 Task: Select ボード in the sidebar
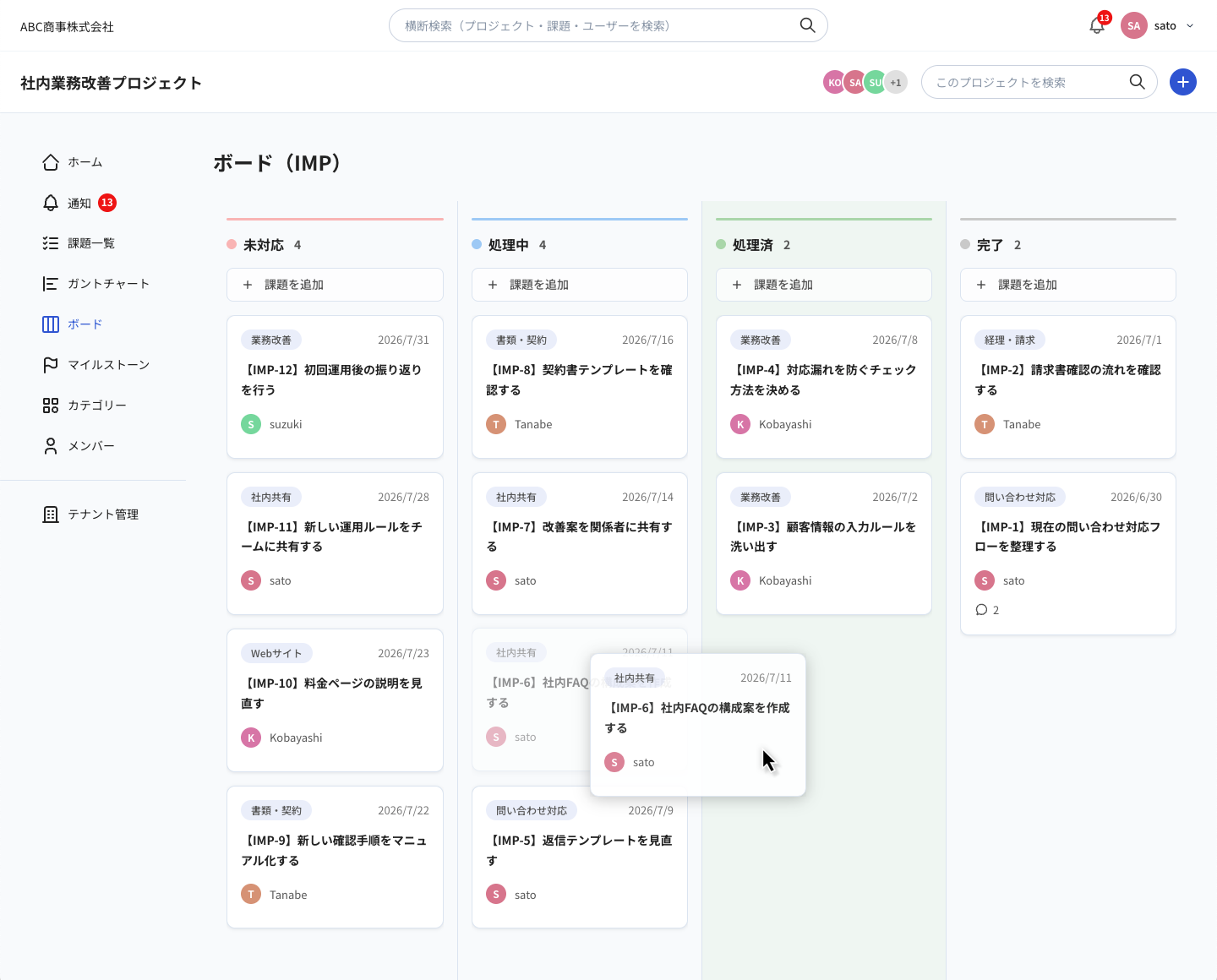pos(73,324)
